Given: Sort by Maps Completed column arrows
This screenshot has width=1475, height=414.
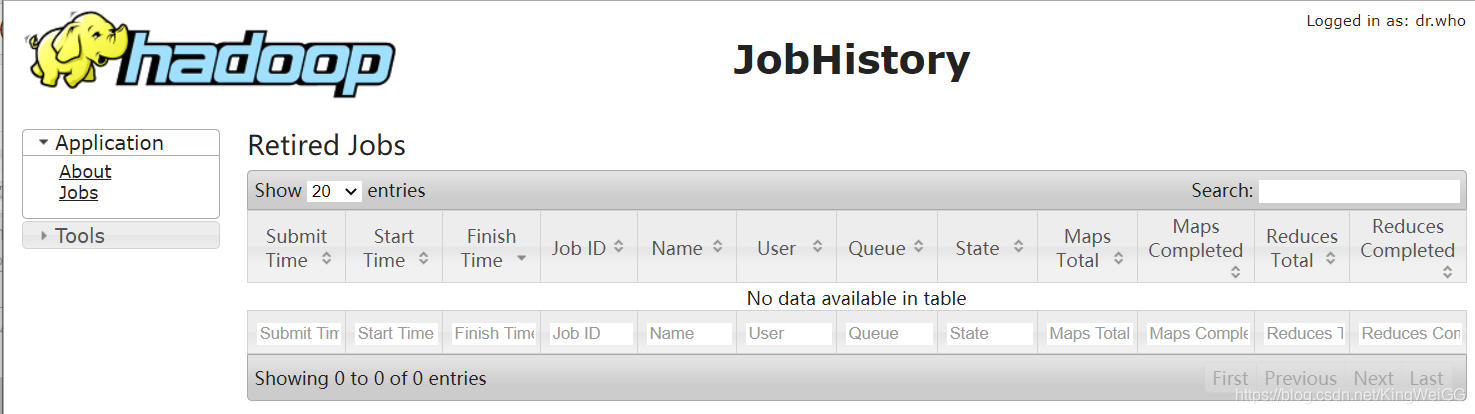Looking at the screenshot, I should (1236, 271).
